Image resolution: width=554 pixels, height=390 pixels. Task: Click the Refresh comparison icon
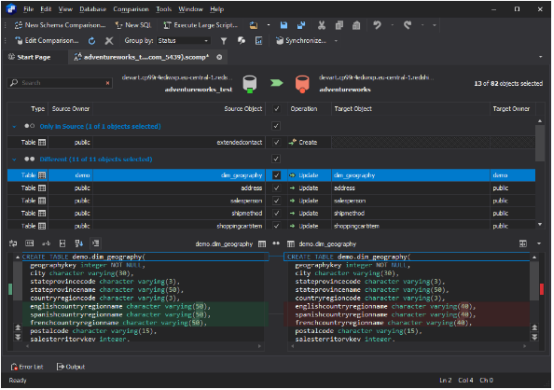click(x=92, y=41)
